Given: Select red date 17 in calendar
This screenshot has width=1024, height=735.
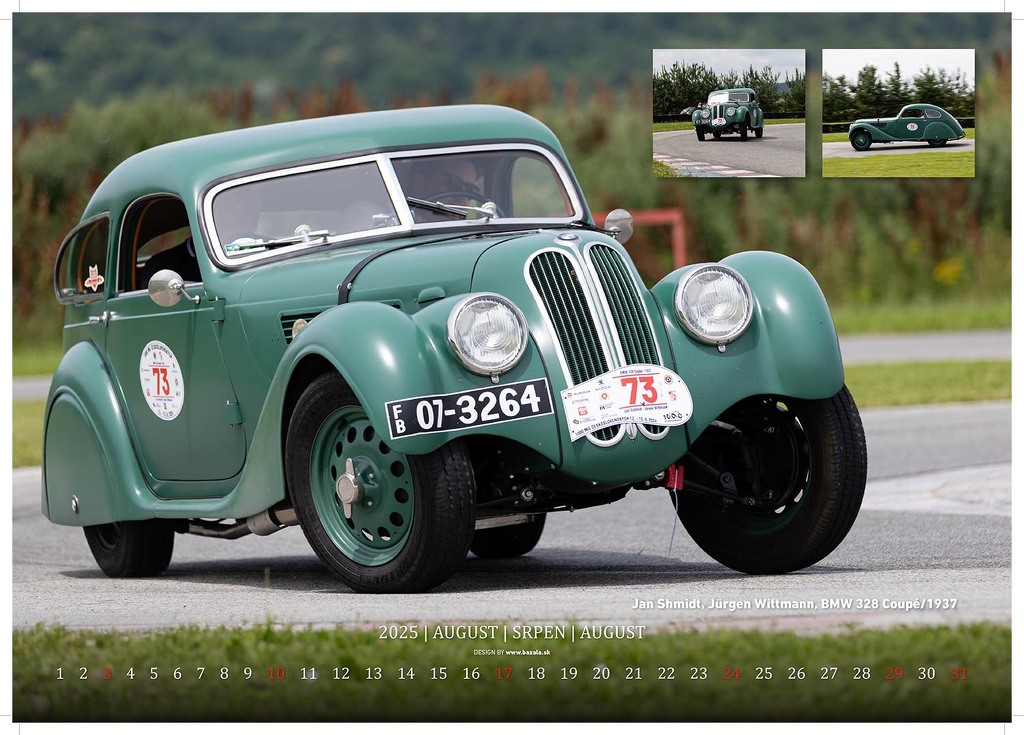Looking at the screenshot, I should (504, 673).
